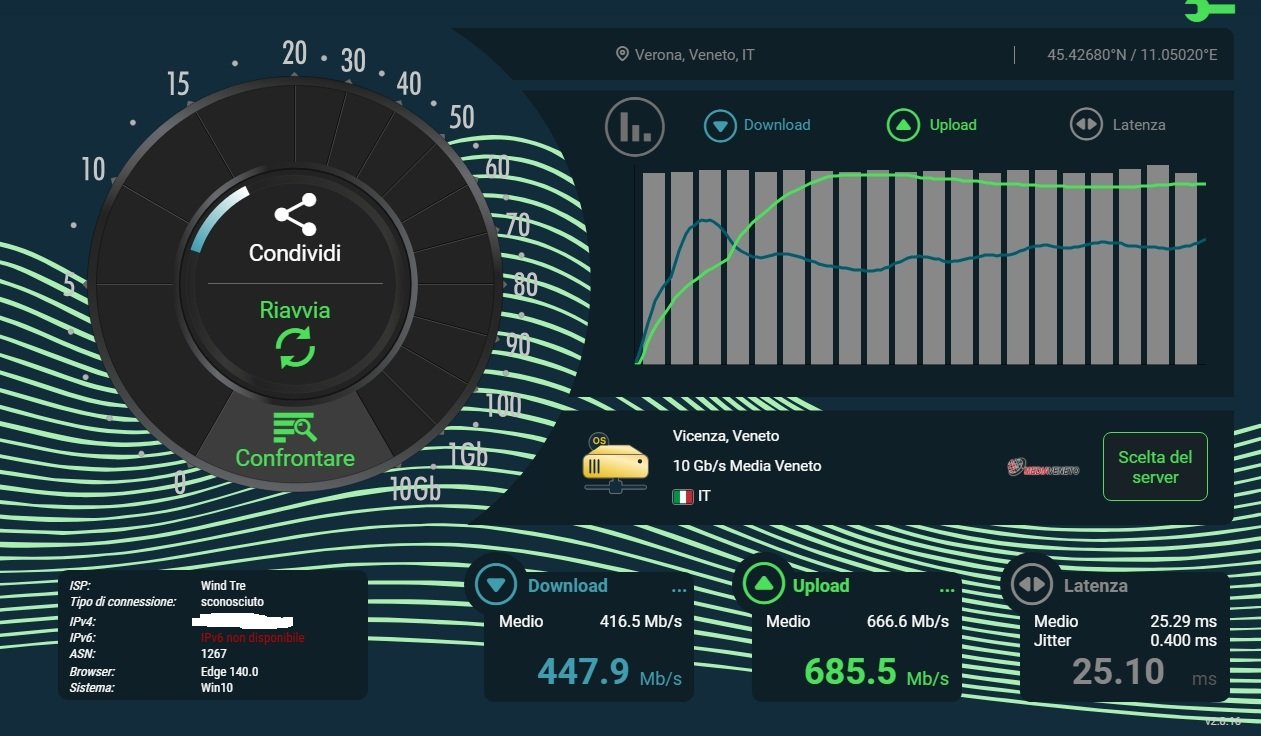Click the location pin icon beside Verona
1261x736 pixels.
click(x=622, y=54)
